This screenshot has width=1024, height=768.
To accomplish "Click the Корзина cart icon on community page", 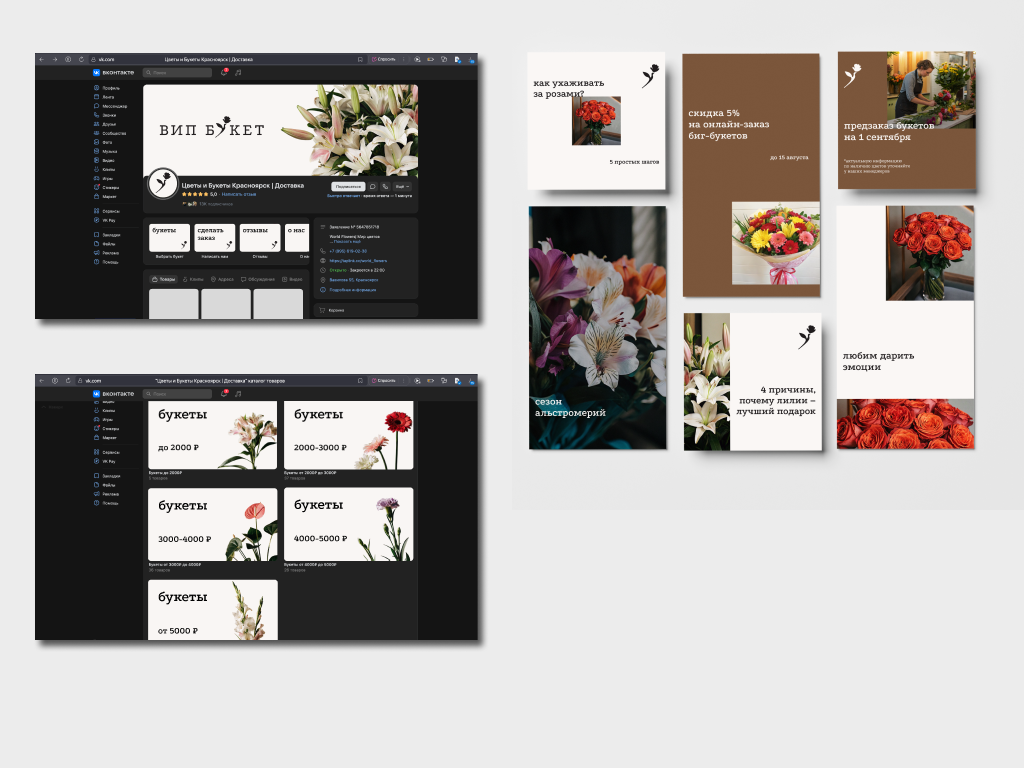I will (323, 310).
